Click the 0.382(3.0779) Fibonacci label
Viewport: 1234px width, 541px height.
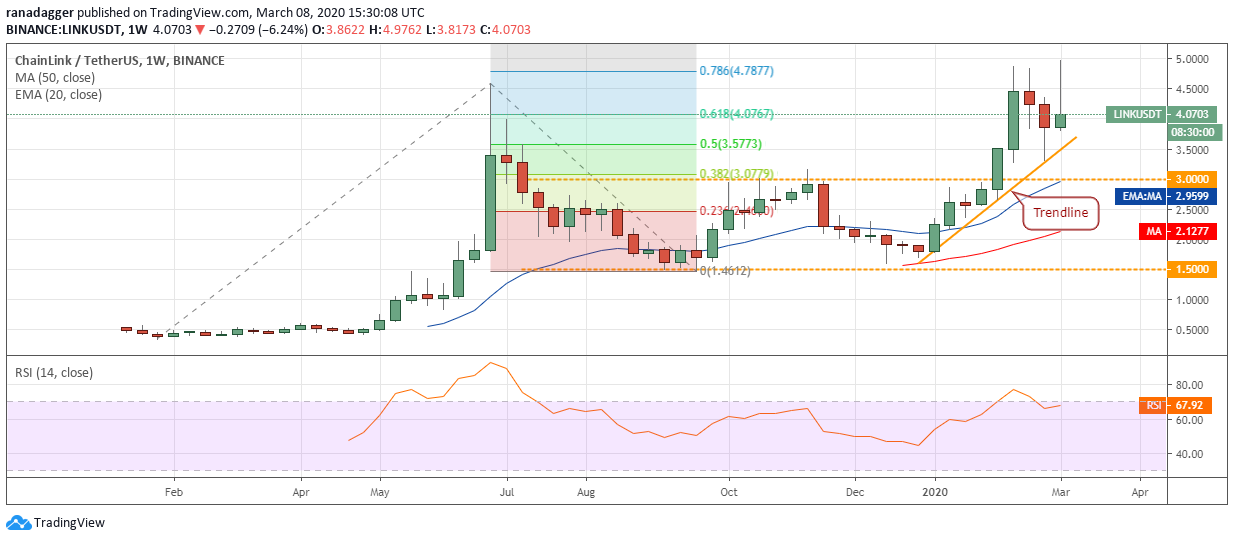click(737, 174)
